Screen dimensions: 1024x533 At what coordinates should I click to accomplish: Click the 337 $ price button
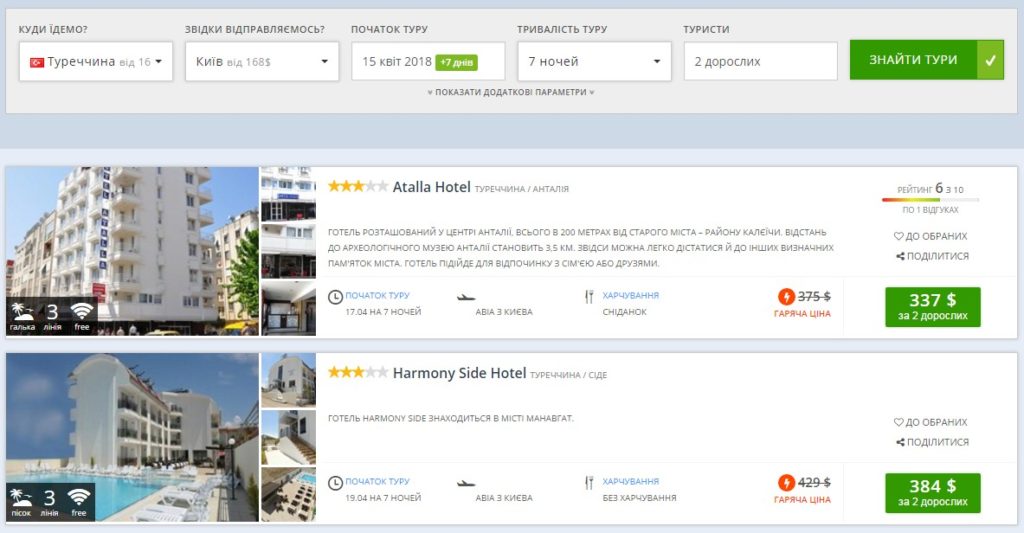(933, 307)
